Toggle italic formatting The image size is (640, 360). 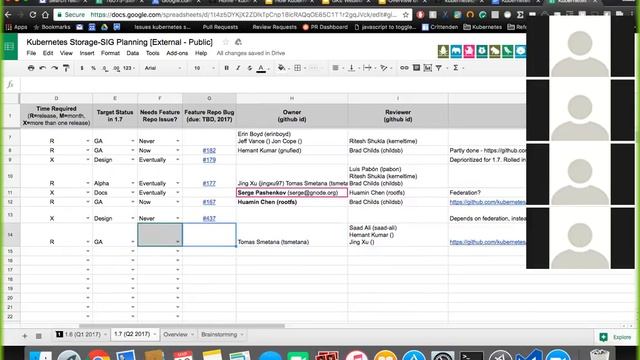[238, 68]
